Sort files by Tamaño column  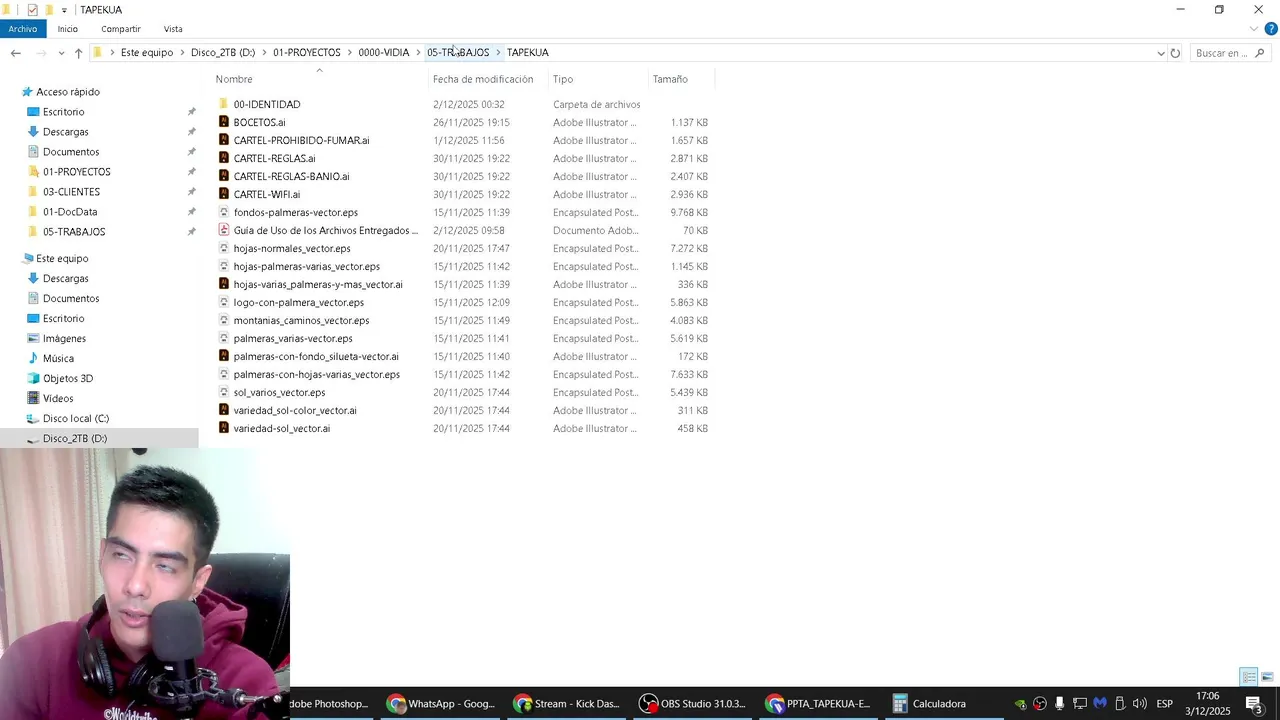coord(670,79)
